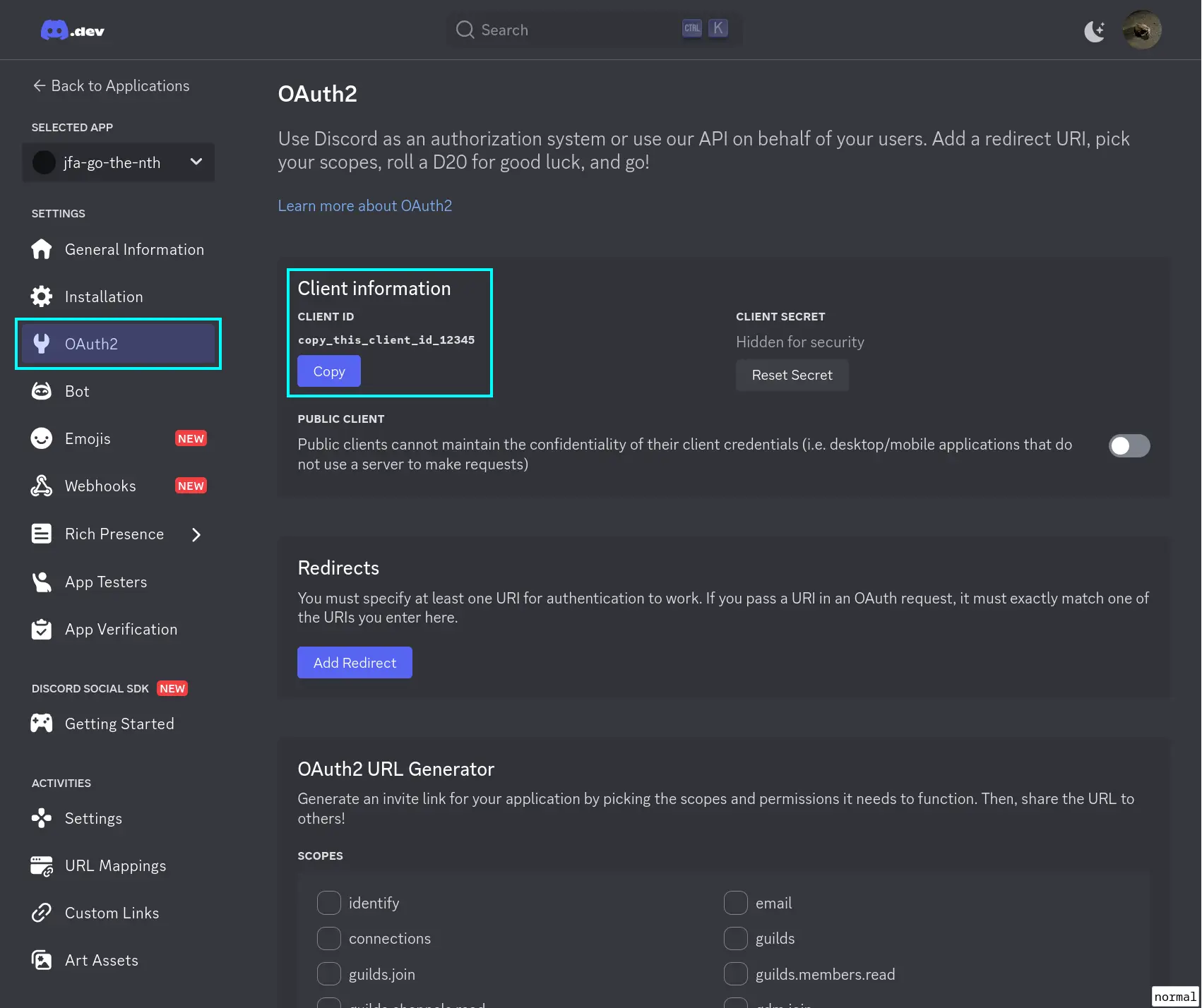Viewport: 1202px width, 1008px height.
Task: Click the URL Mappings icon
Action: 42,865
